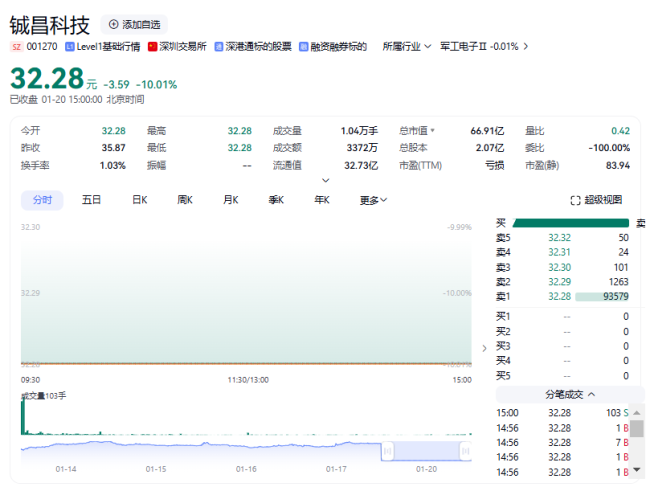Screen dimensions: 650x487
Task: Click the 成交额 value 3372万
Action: tap(362, 148)
